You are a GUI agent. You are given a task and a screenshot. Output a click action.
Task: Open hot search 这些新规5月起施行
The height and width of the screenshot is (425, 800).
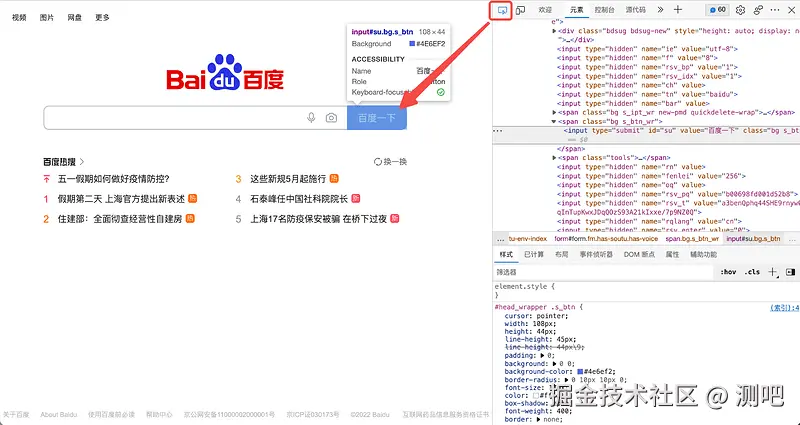(x=288, y=179)
